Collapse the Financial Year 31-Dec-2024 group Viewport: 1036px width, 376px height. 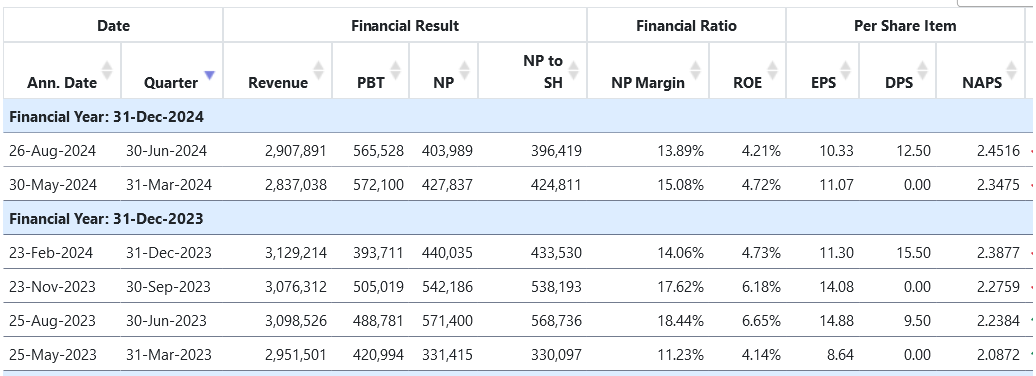(x=518, y=117)
